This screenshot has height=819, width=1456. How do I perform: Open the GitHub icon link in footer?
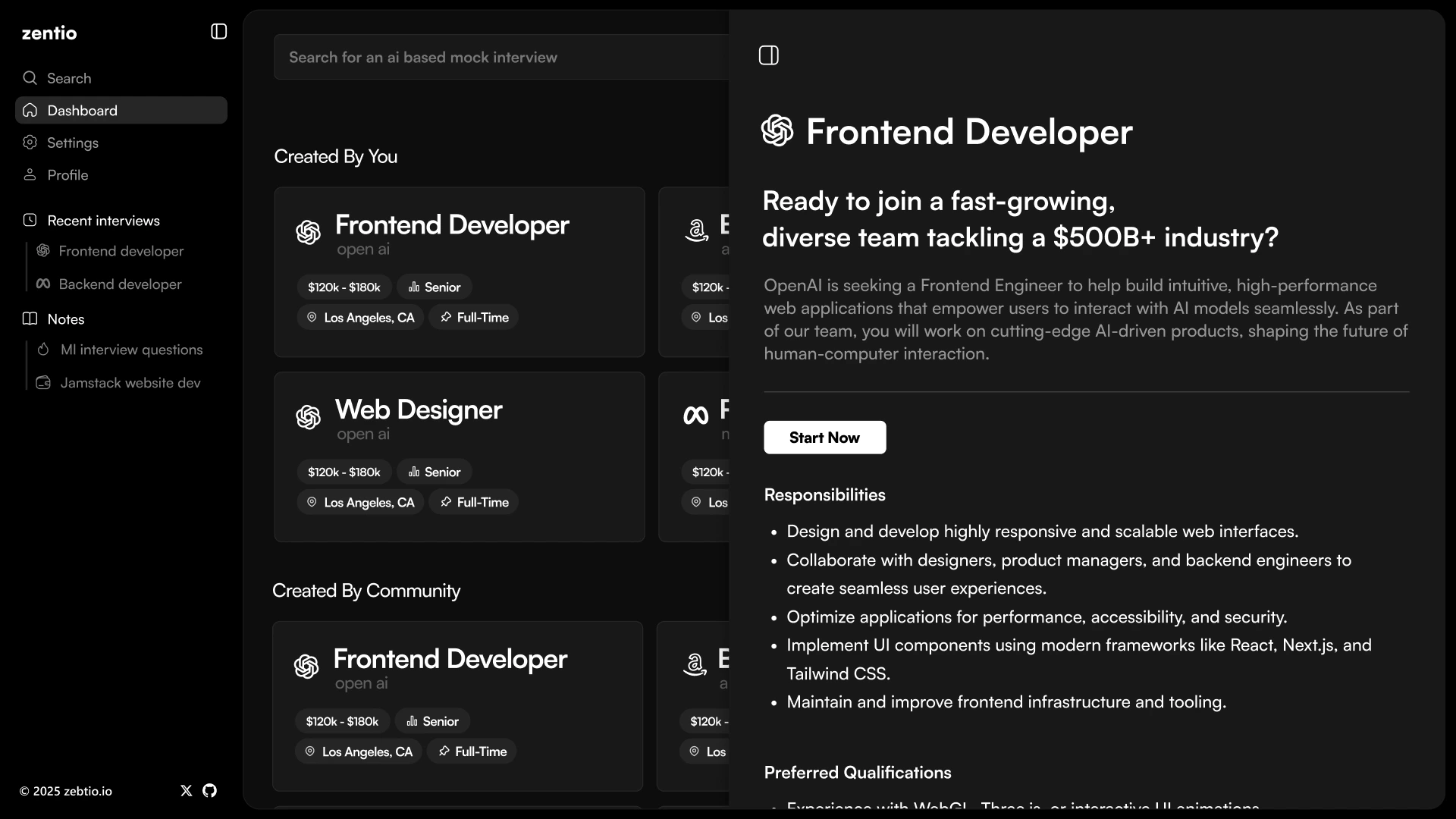pos(210,791)
